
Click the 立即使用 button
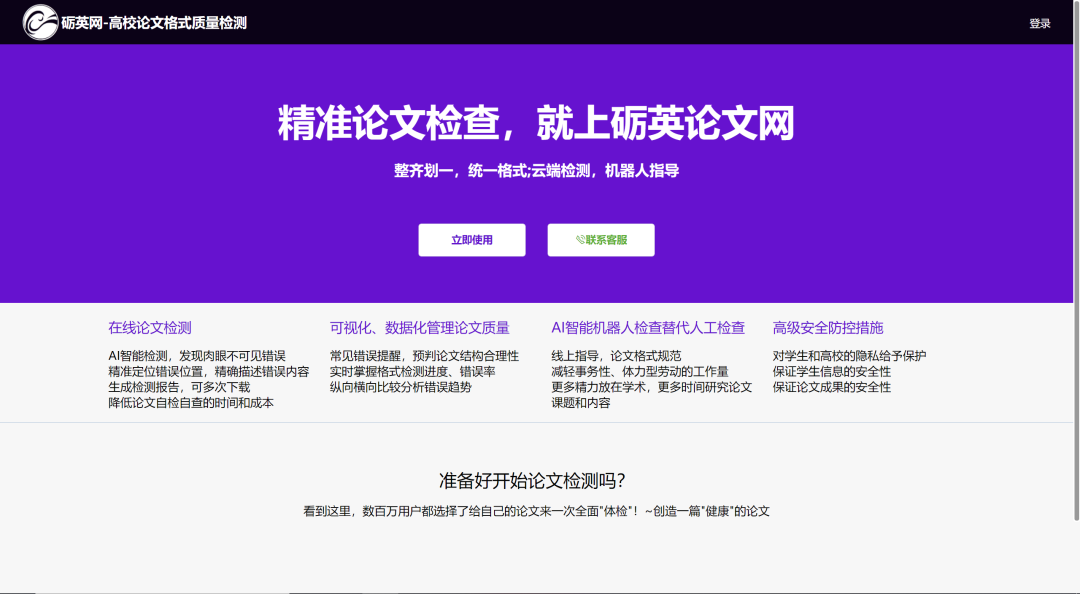point(472,240)
